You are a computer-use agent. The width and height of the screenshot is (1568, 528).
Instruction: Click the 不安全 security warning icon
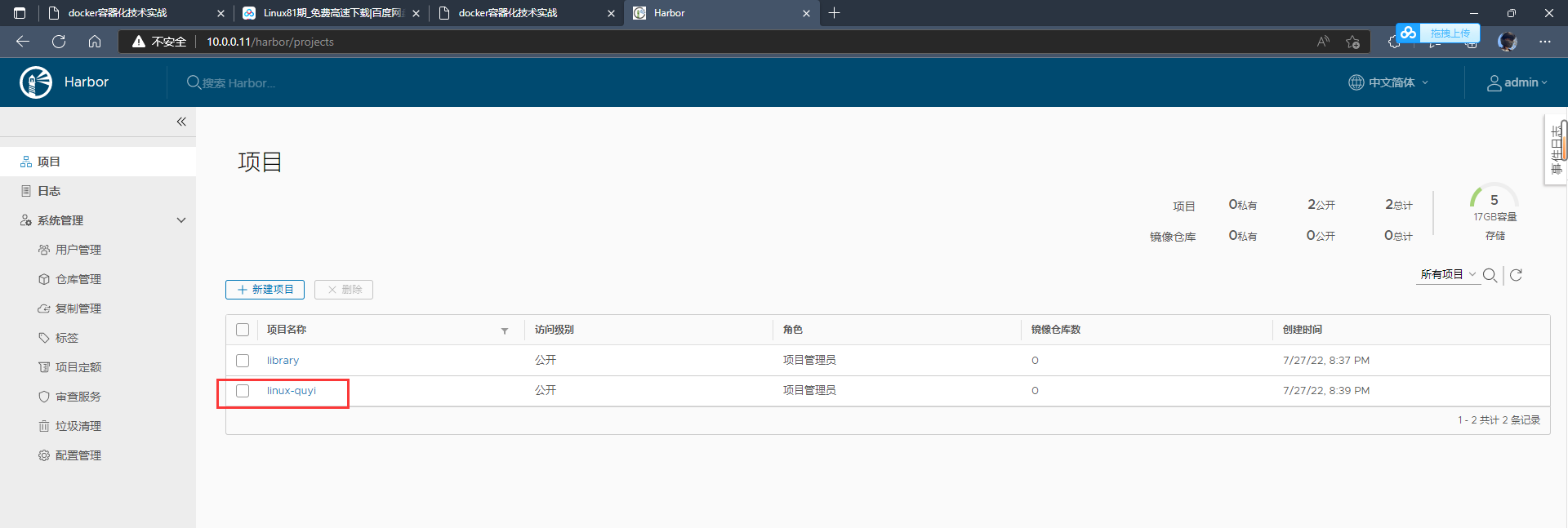click(x=139, y=42)
